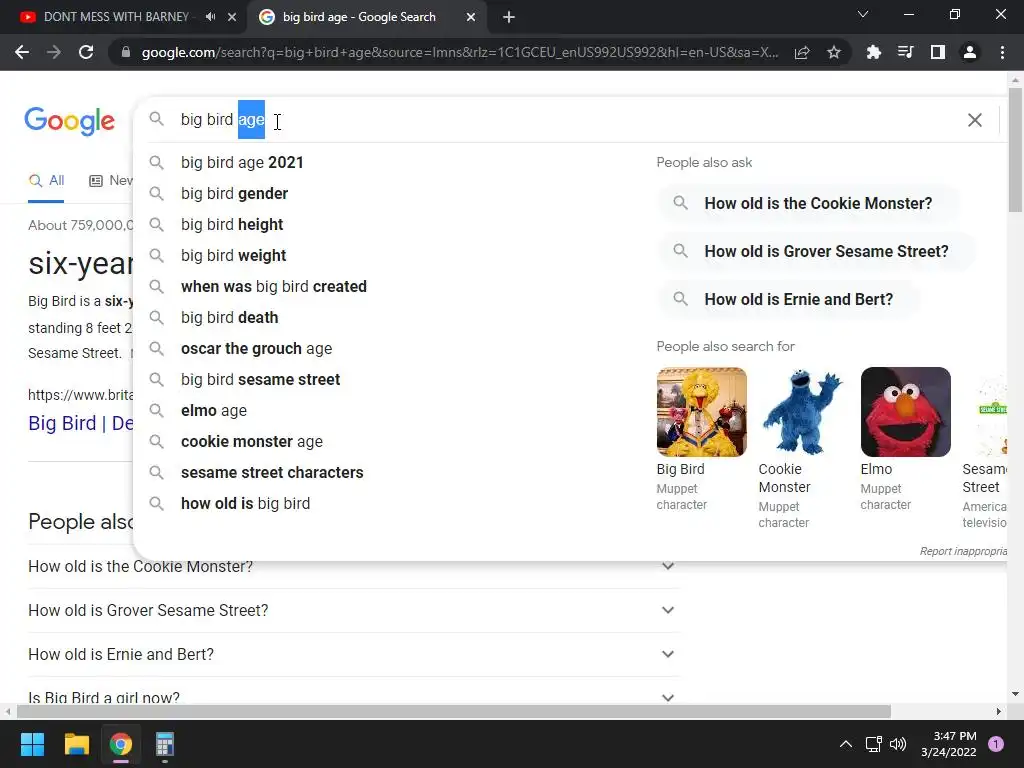This screenshot has width=1024, height=768.
Task: Choose suggestion big bird weight
Action: (233, 255)
